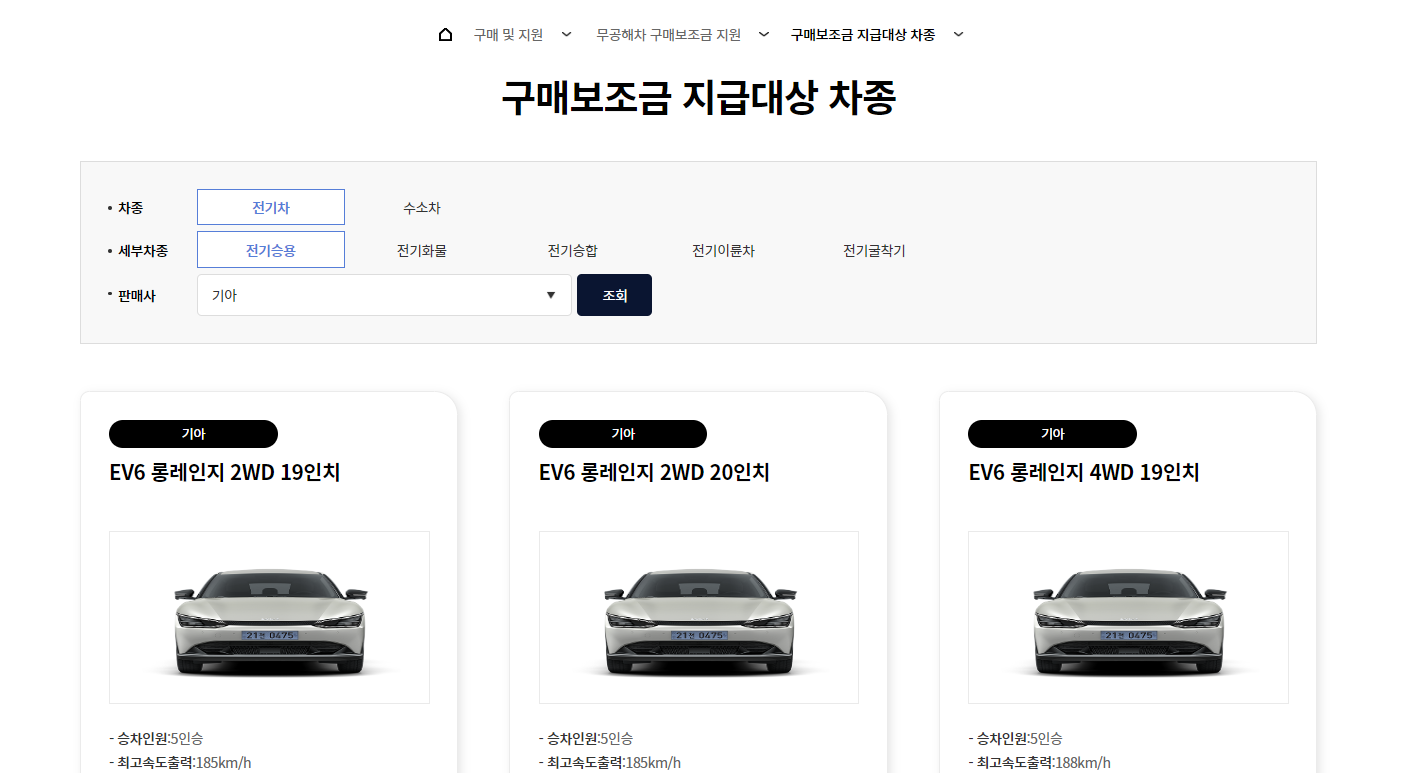Click the 조회 search button
The image size is (1415, 773).
pos(614,295)
